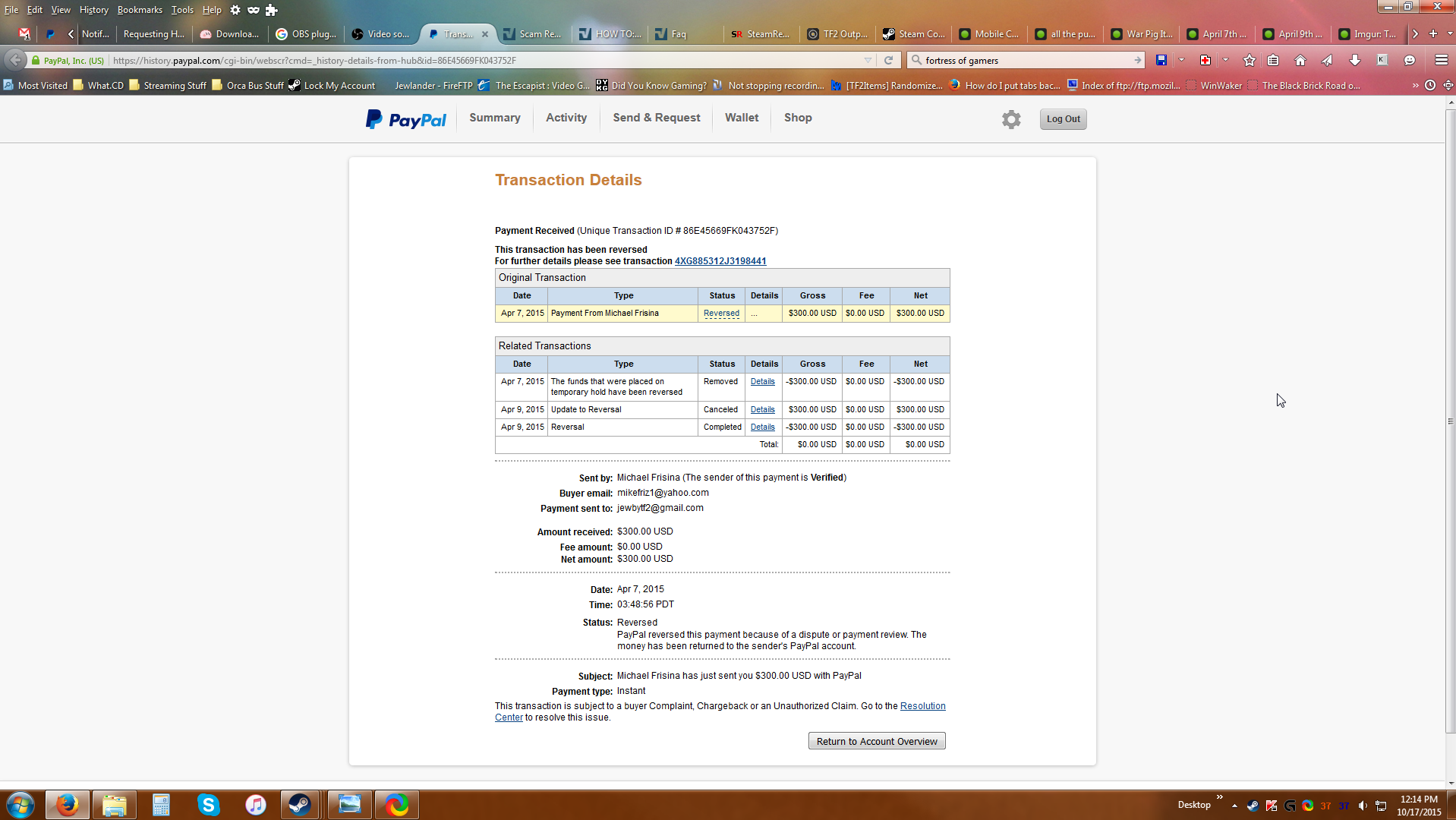Image resolution: width=1456 pixels, height=820 pixels.
Task: Switch to the OBS plug... tab
Action: (x=306, y=34)
